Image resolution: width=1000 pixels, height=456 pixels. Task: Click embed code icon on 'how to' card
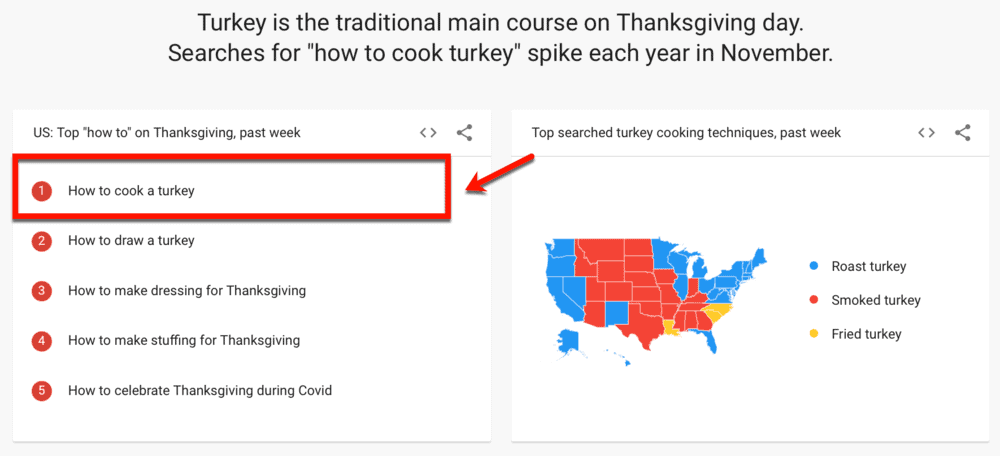(x=428, y=132)
